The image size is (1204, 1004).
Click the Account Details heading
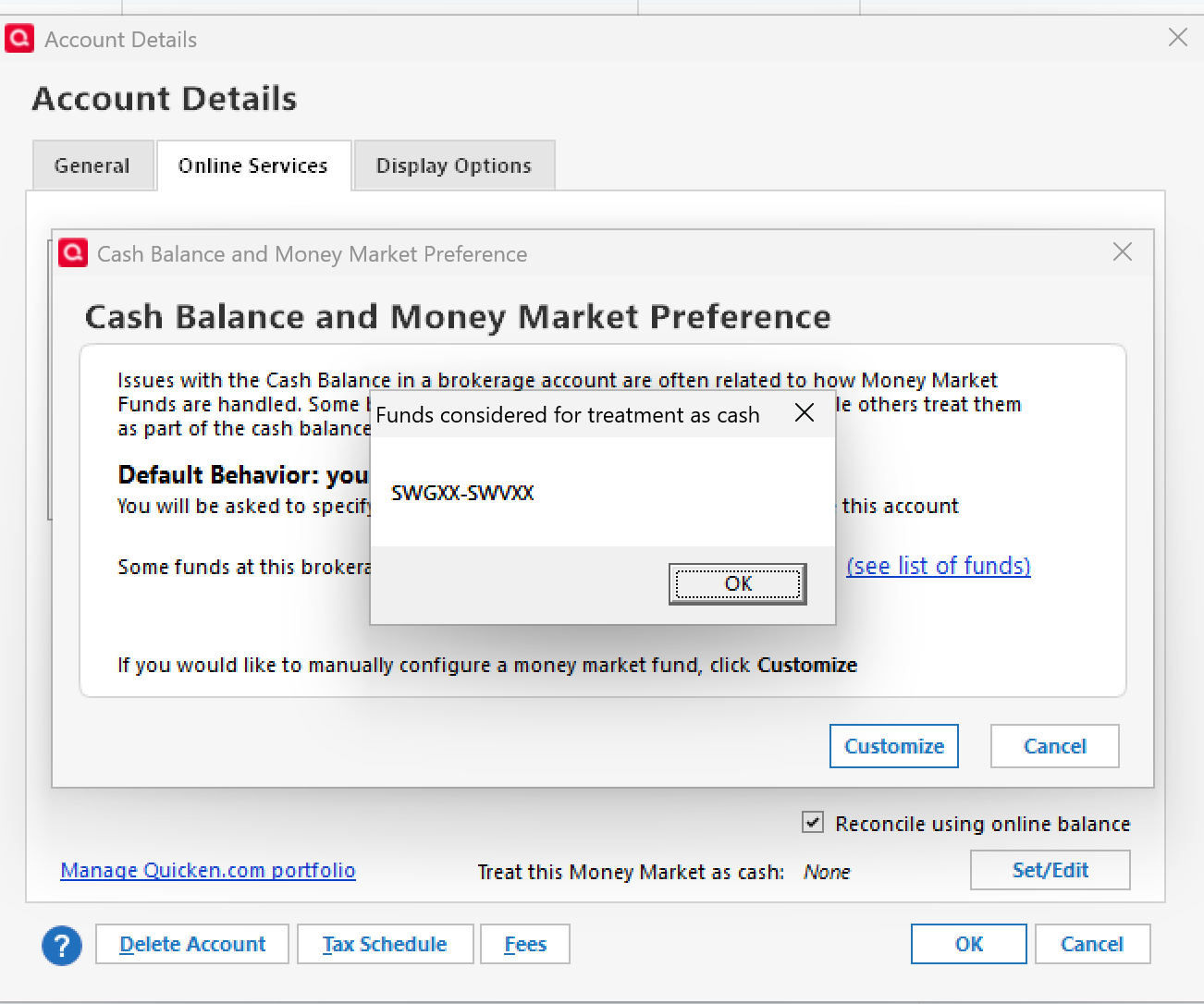[x=165, y=99]
